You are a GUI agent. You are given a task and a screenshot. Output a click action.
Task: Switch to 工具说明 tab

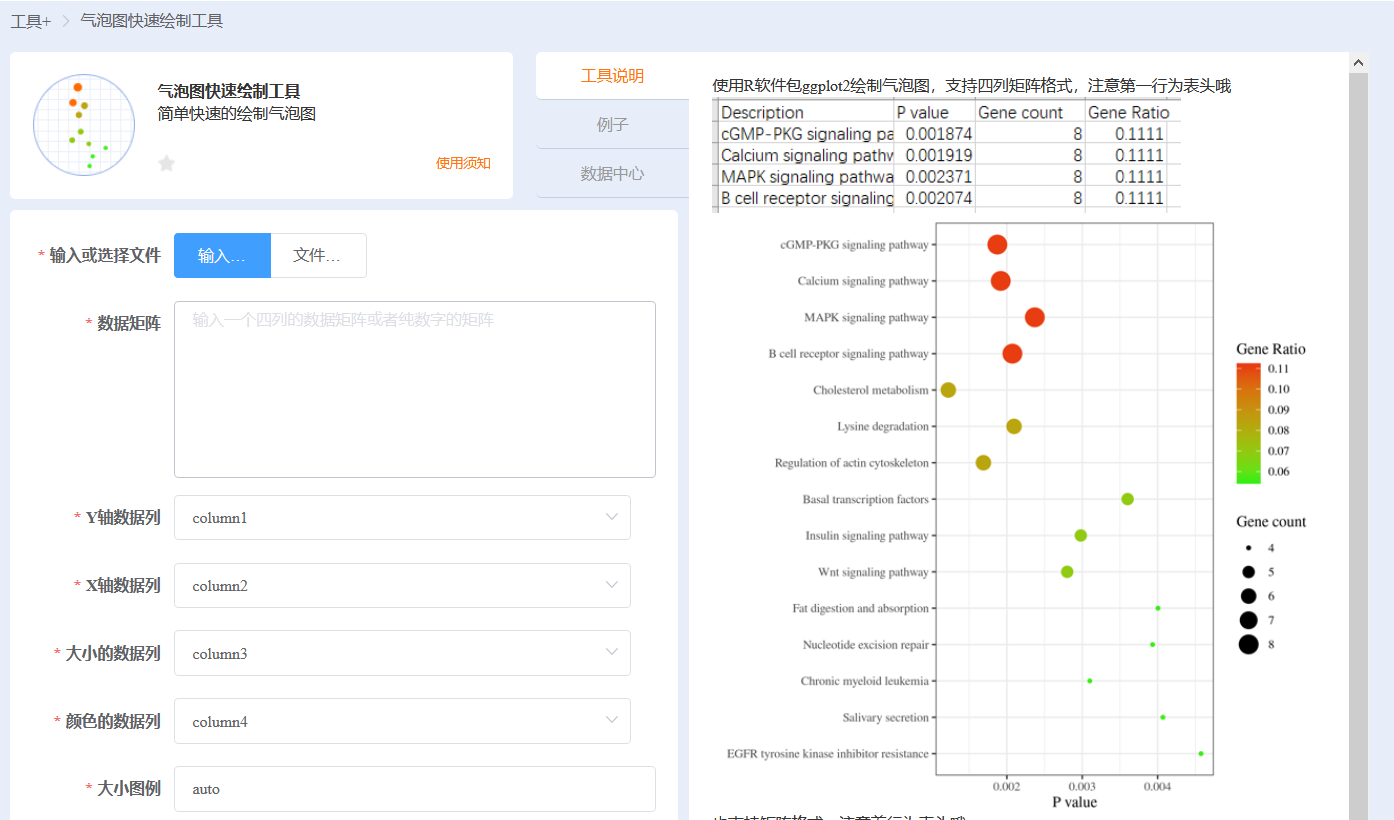[x=613, y=76]
